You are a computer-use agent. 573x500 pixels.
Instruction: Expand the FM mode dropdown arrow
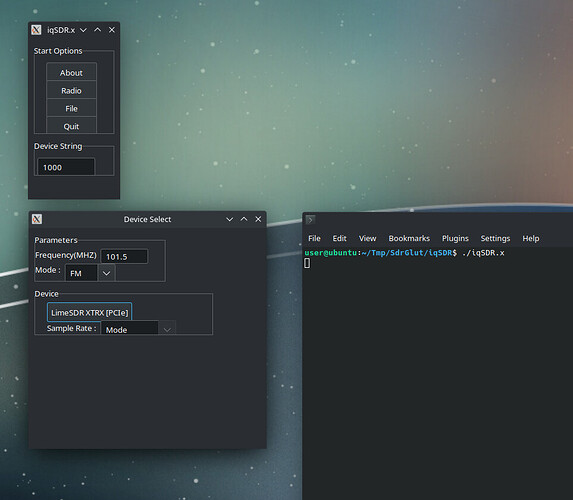tap(106, 273)
